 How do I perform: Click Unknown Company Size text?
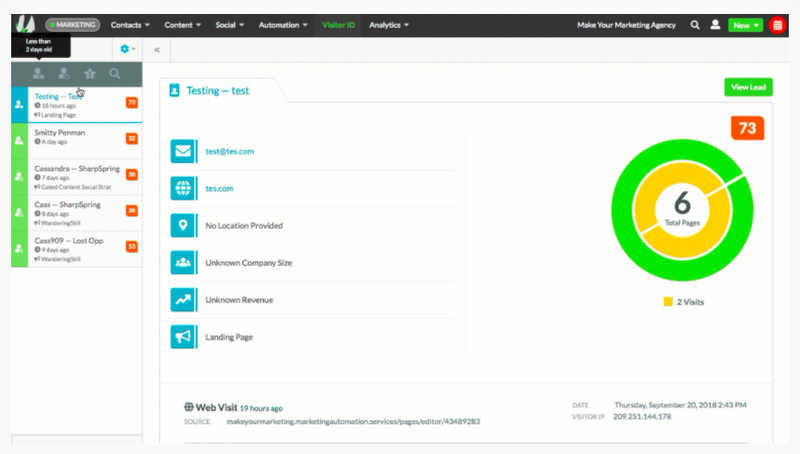point(248,263)
